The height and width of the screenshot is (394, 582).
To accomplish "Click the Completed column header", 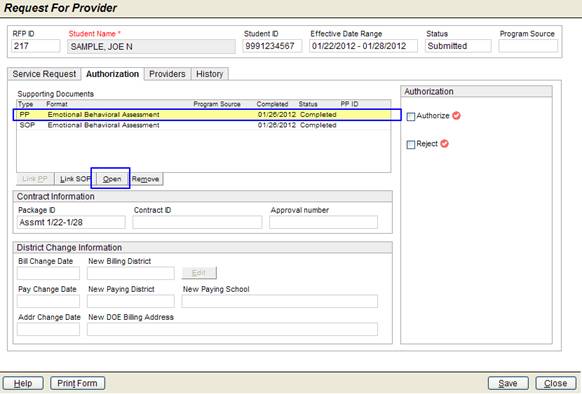I will [x=272, y=104].
